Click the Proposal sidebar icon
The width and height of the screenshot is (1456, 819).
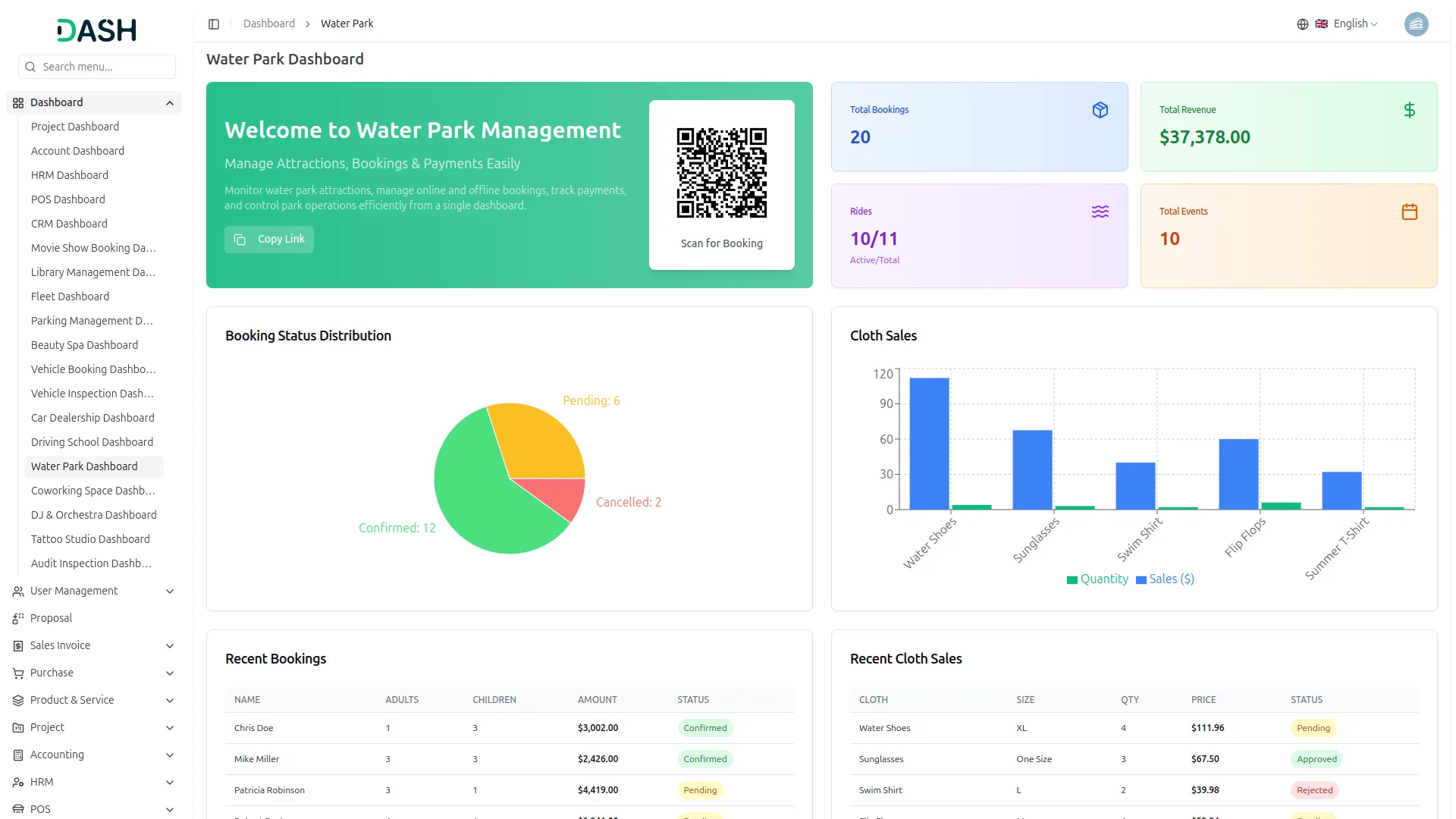click(18, 619)
